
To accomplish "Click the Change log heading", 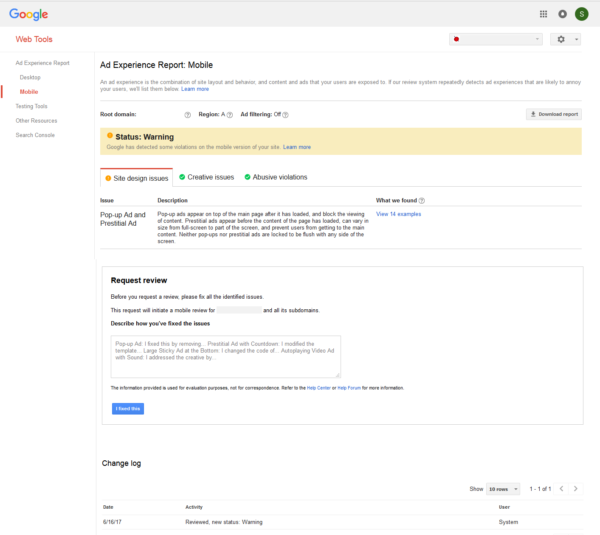I will click(121, 463).
